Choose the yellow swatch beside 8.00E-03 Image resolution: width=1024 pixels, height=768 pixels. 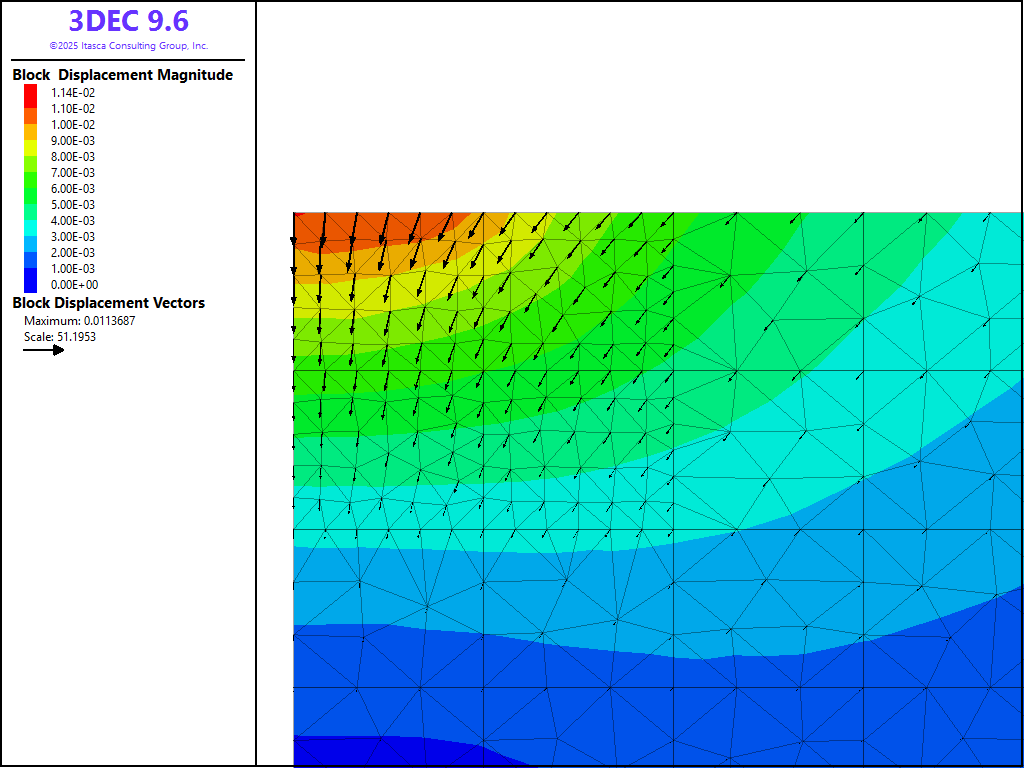[x=31, y=157]
